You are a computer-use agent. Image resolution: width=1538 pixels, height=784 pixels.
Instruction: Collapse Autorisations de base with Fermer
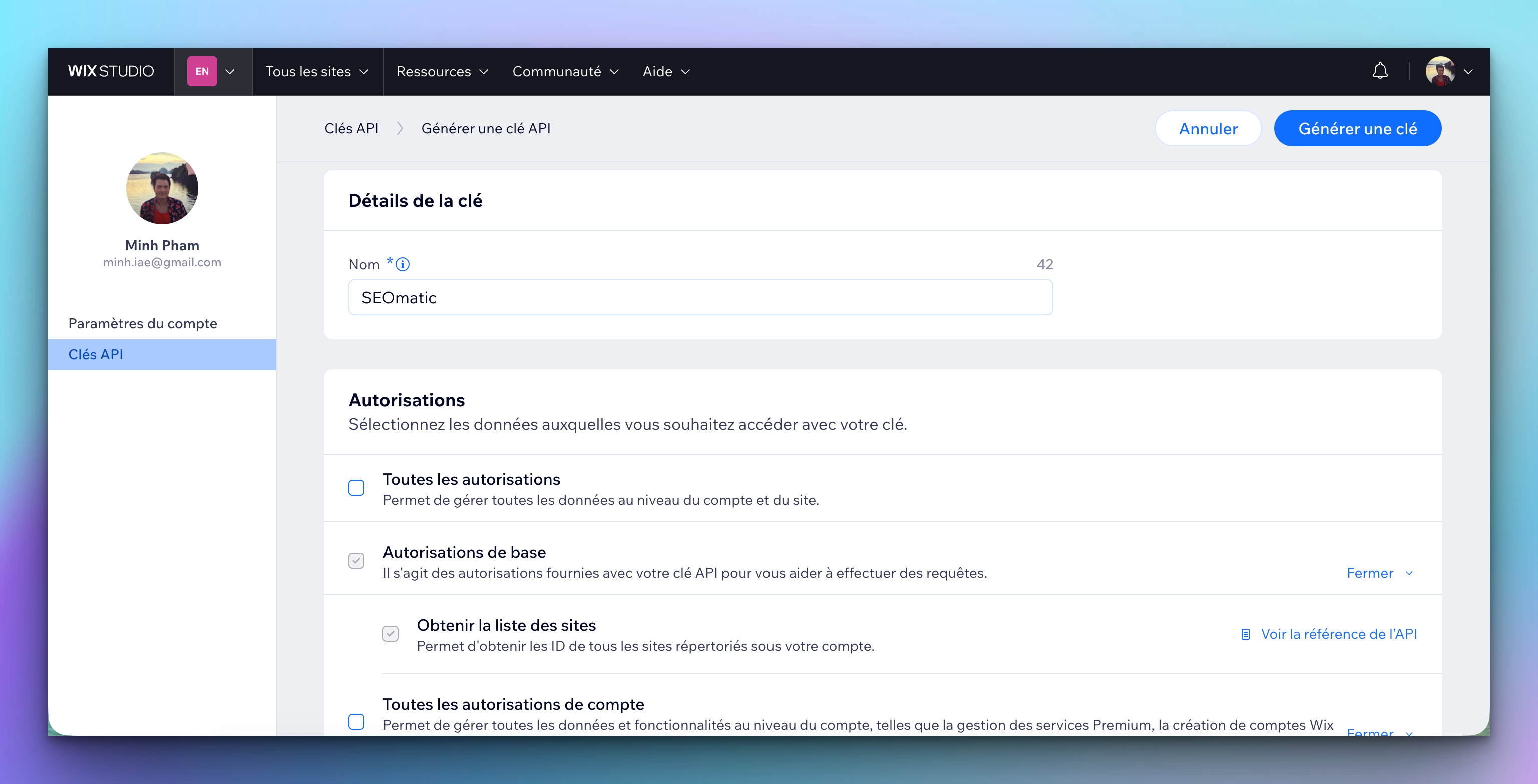[1380, 573]
